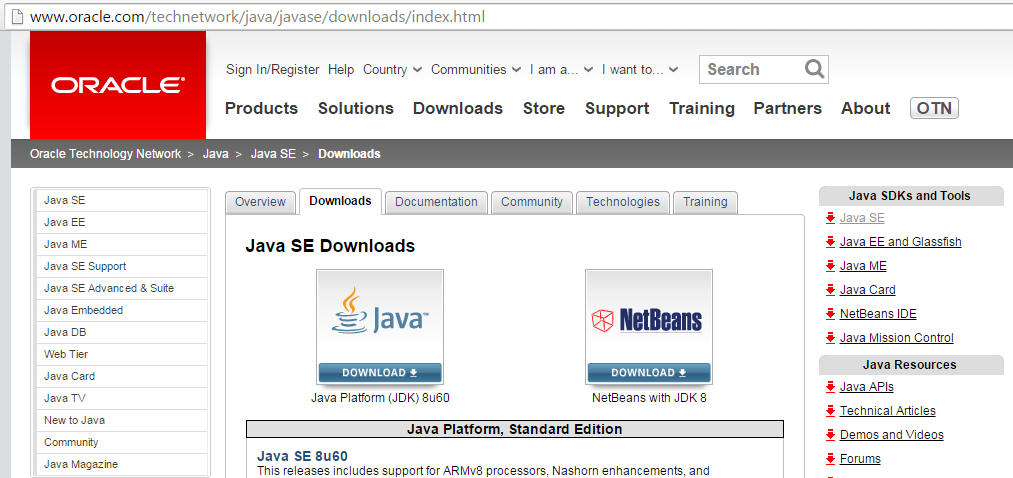Screen dimensions: 1013x478
Task: Click the Java SE breadcrumb link
Action: coord(273,154)
